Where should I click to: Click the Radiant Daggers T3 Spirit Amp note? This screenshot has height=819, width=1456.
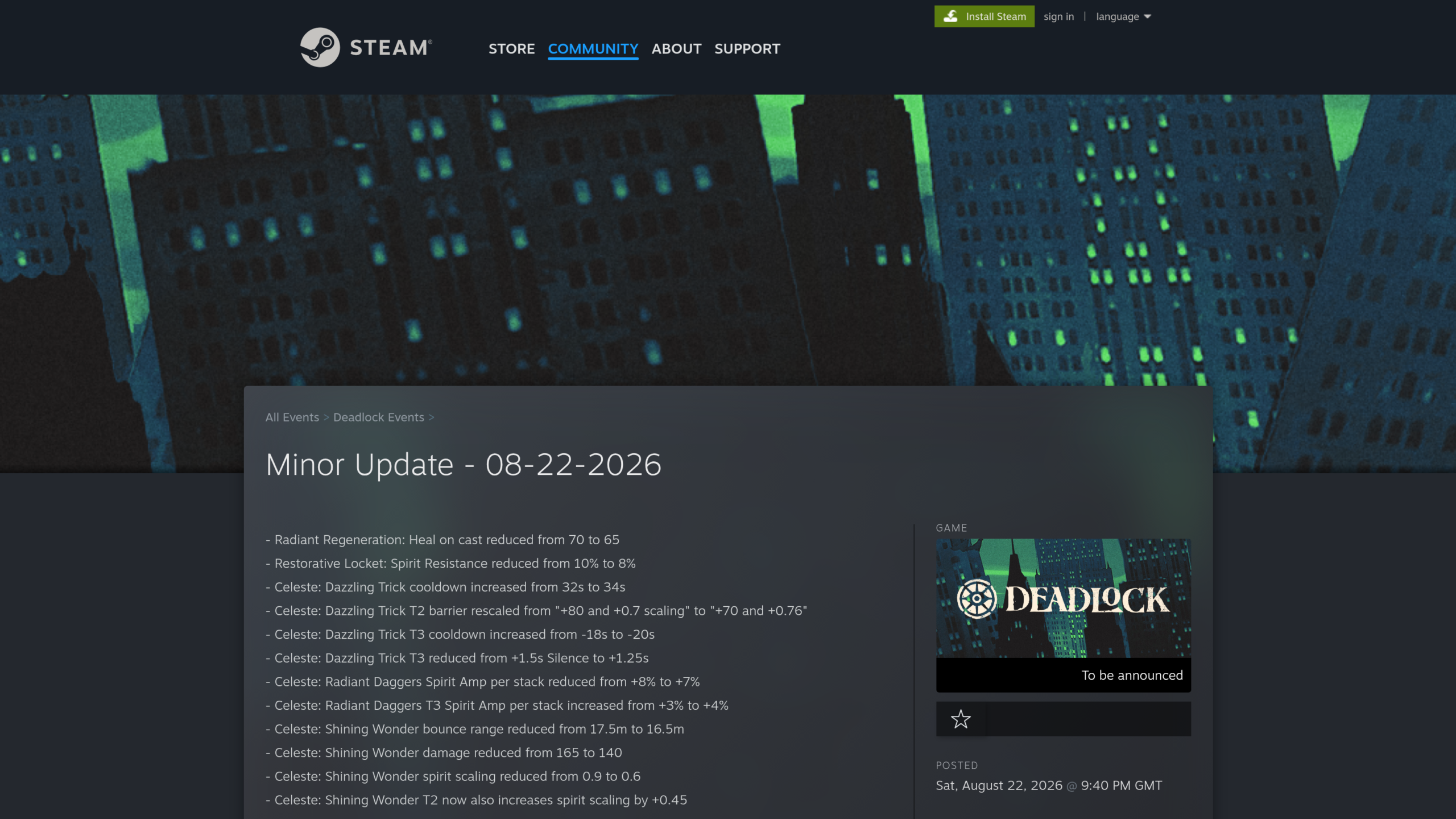[497, 705]
